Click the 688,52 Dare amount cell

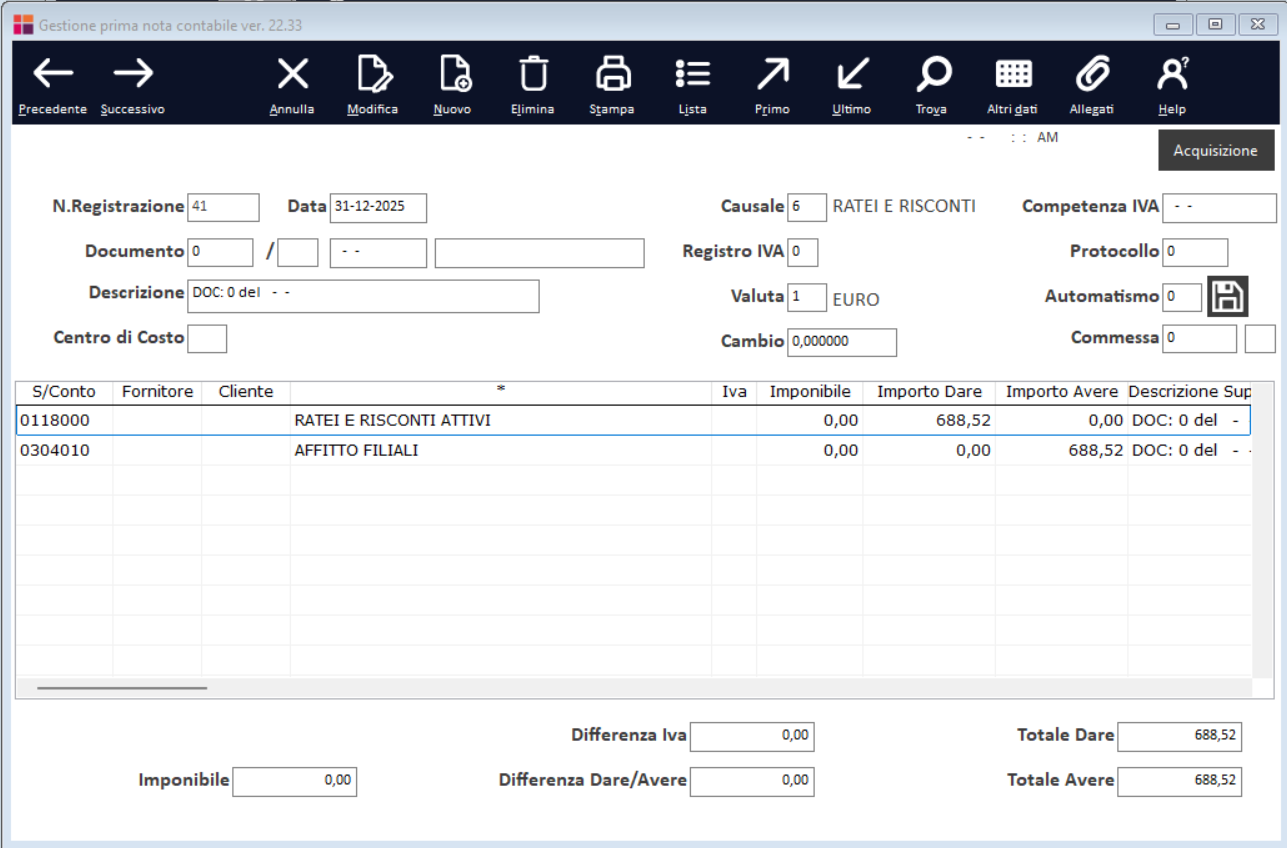click(929, 421)
